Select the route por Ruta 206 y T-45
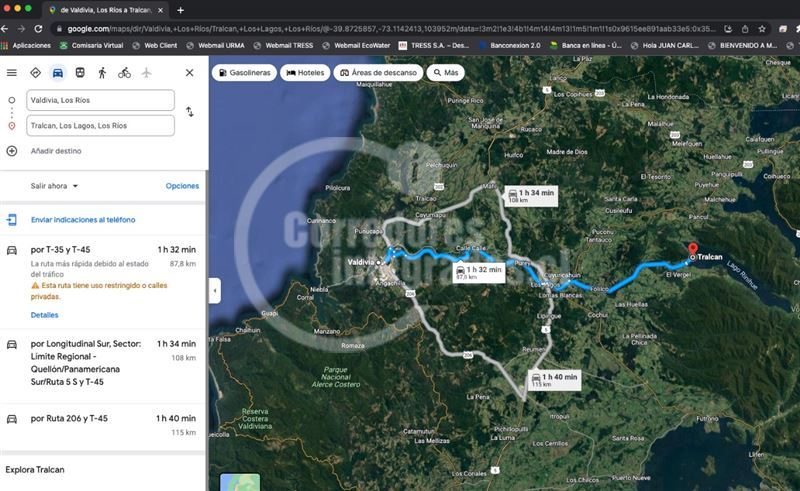The height and width of the screenshot is (491, 800). point(102,425)
